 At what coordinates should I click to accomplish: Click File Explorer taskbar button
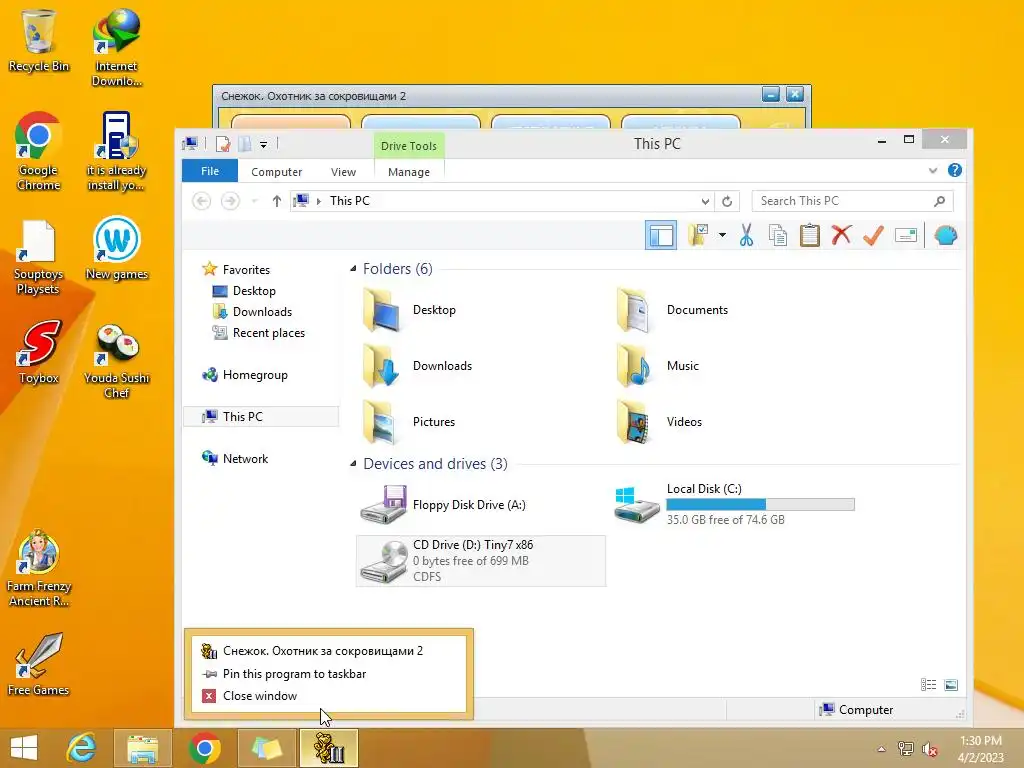[143, 748]
